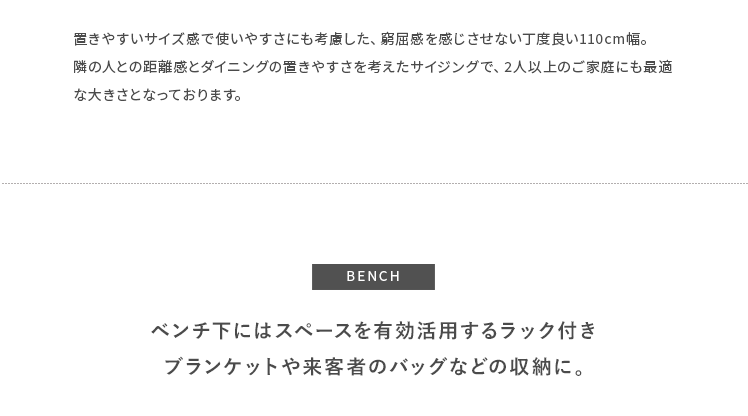Click the dark BENCH label badge
748x416 pixels.
click(x=373, y=277)
